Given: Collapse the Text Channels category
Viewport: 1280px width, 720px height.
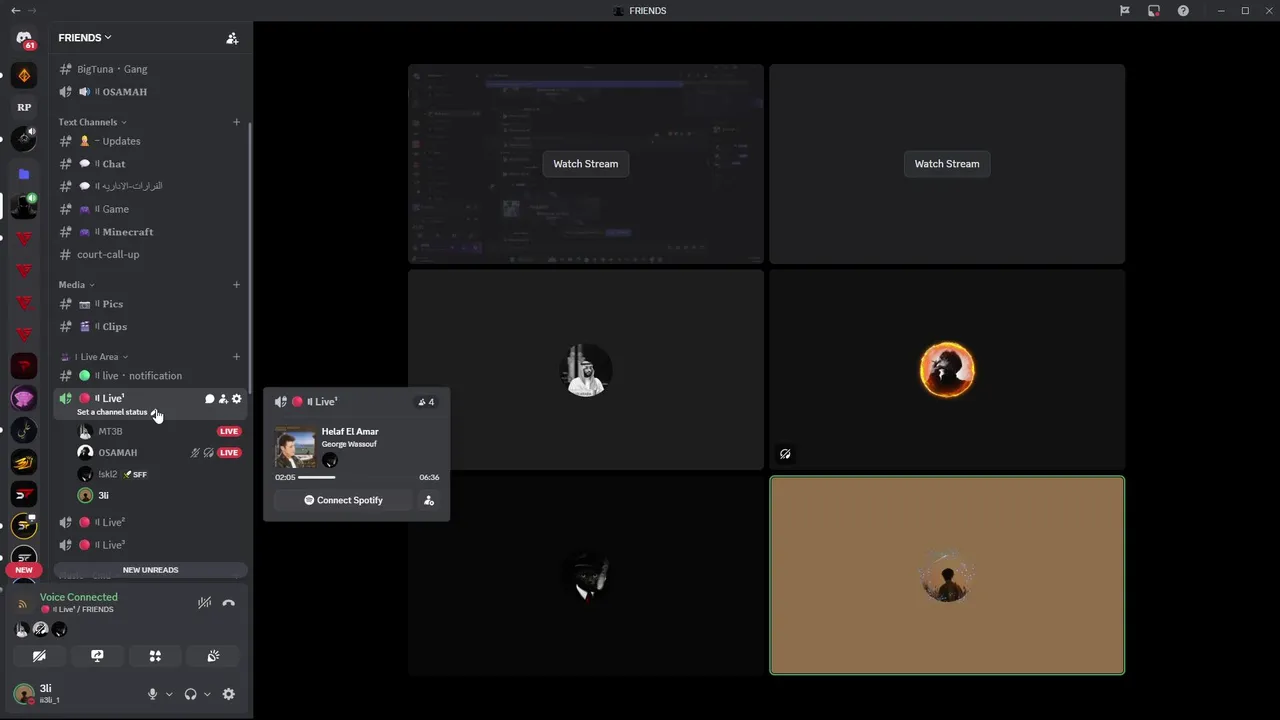Looking at the screenshot, I should coord(92,122).
